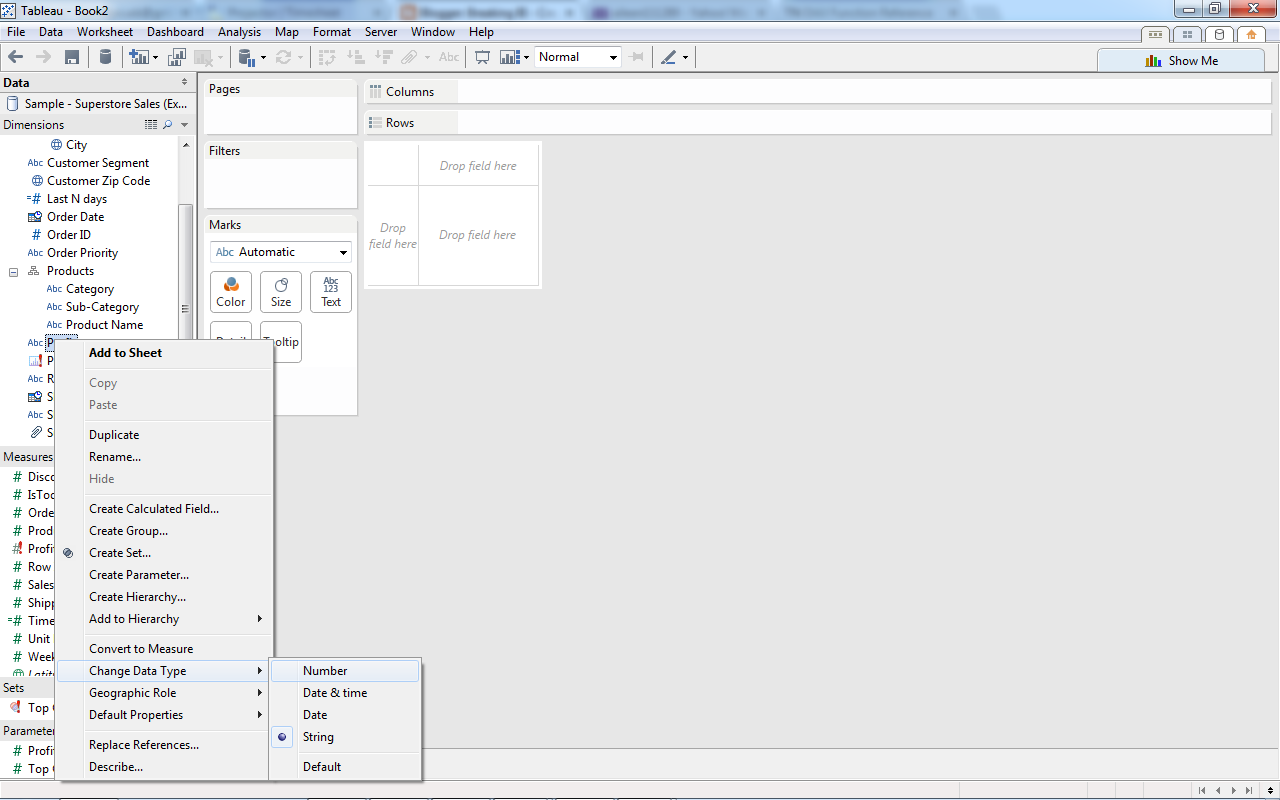Click the Color button on Marks card
The height and width of the screenshot is (800, 1280).
[x=231, y=292]
